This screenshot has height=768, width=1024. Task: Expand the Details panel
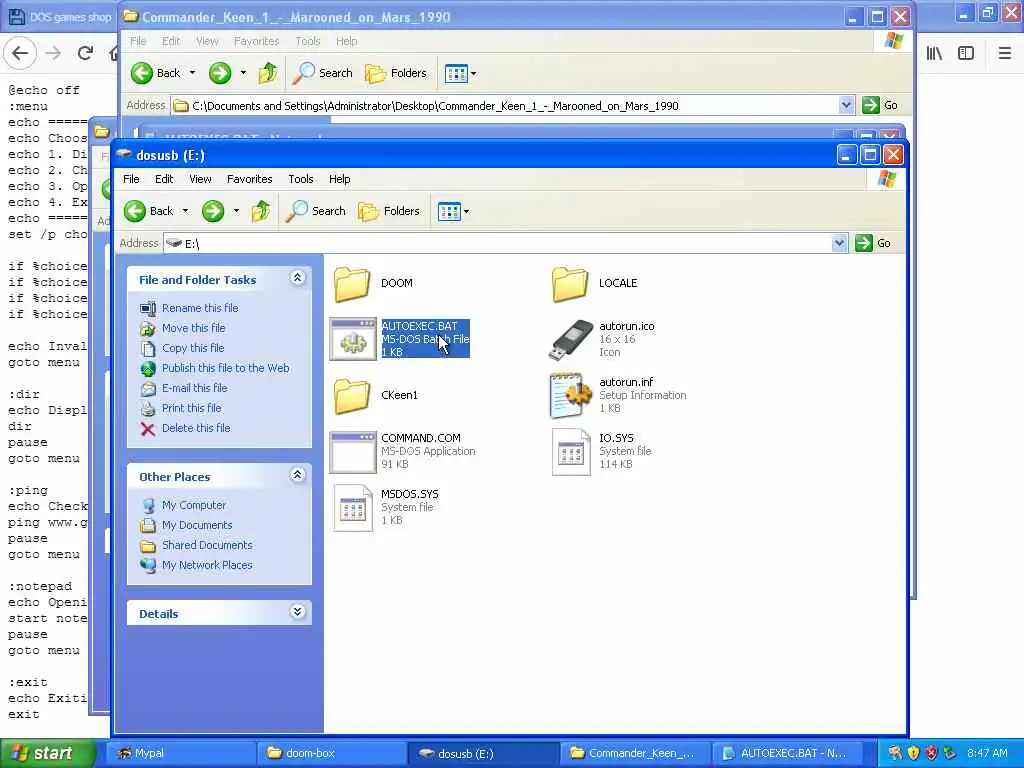297,612
